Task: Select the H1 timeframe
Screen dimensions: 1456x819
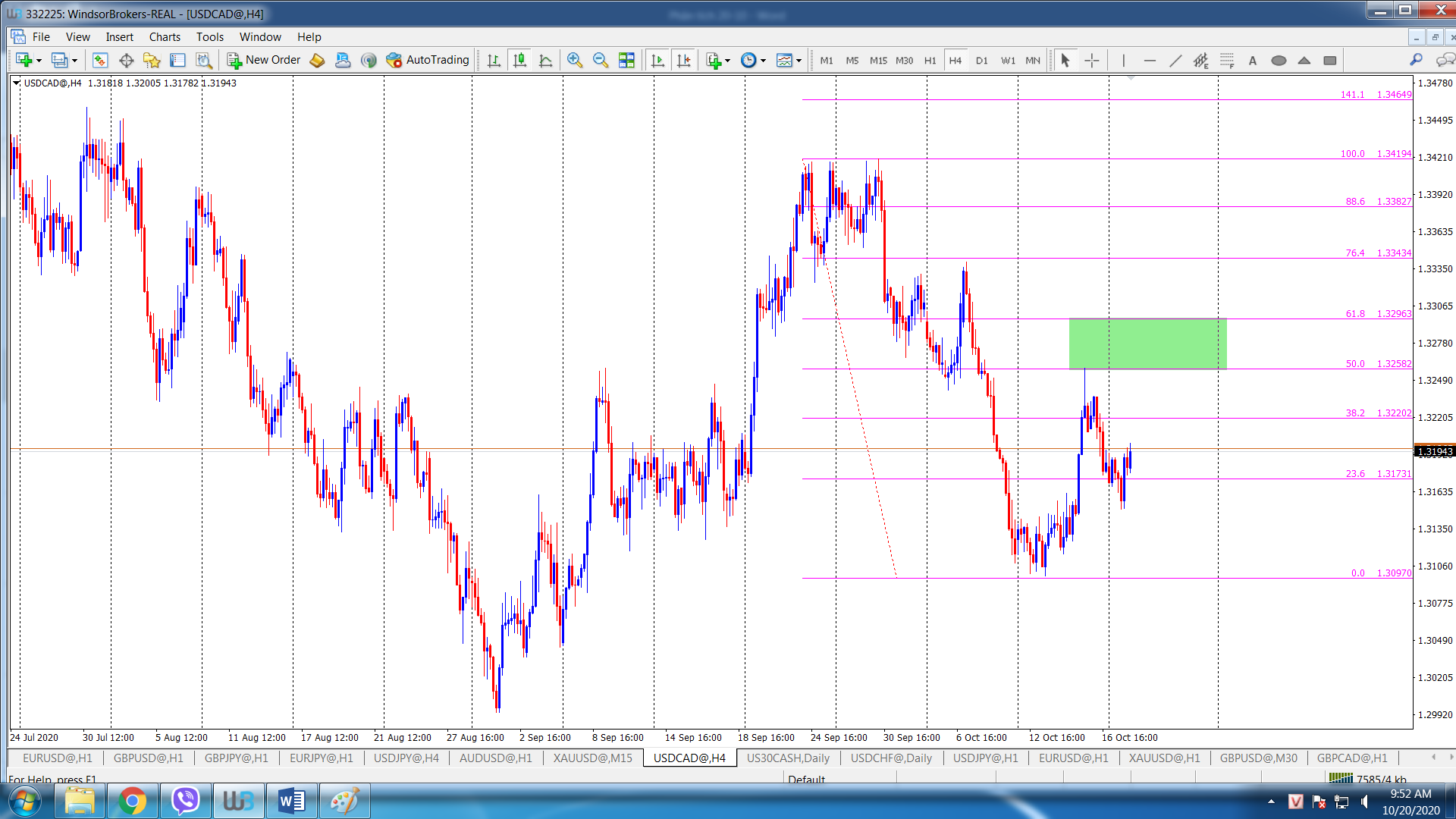Action: (x=930, y=60)
